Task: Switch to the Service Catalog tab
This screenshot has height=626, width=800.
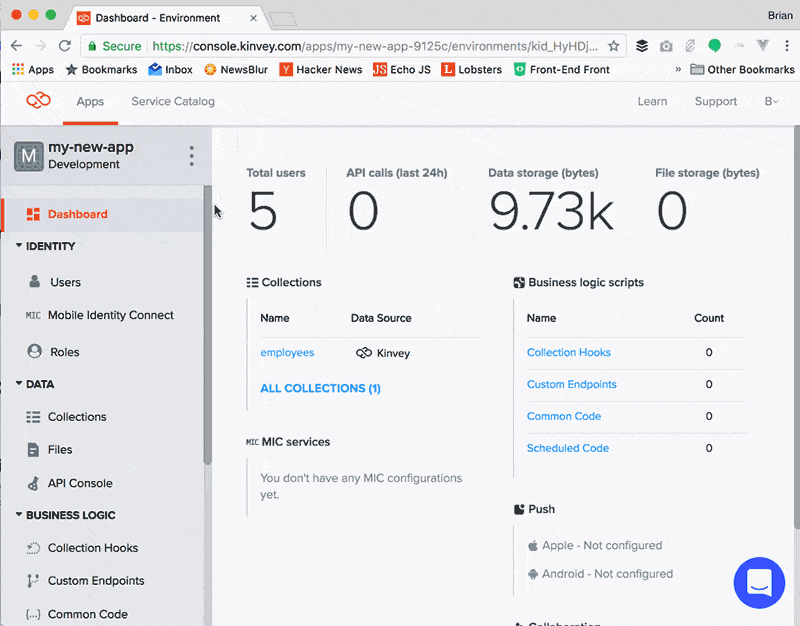Action: pyautogui.click(x=173, y=101)
